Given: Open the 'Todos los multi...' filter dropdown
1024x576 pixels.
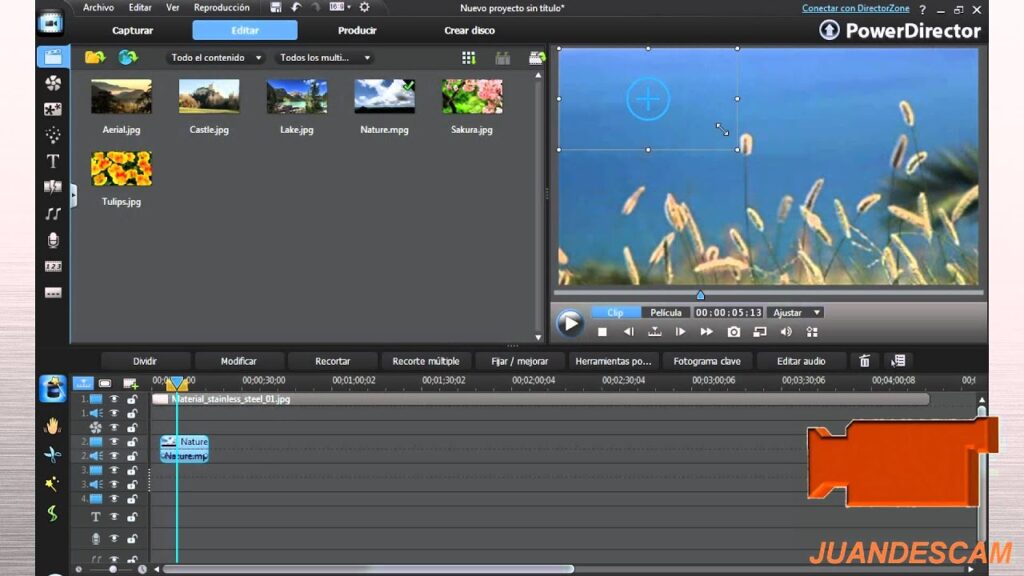Looking at the screenshot, I should 325,57.
